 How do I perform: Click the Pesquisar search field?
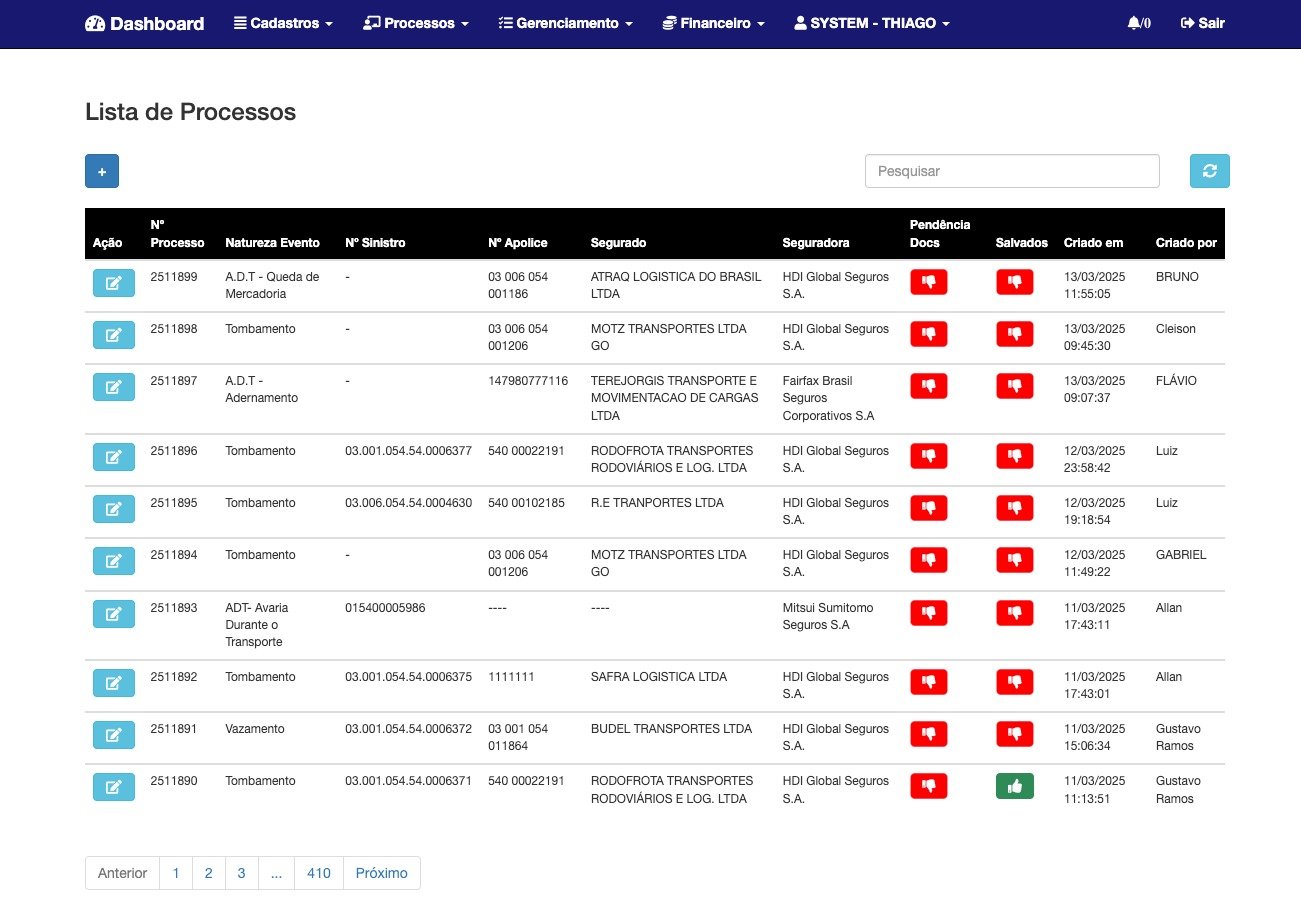pos(1011,171)
